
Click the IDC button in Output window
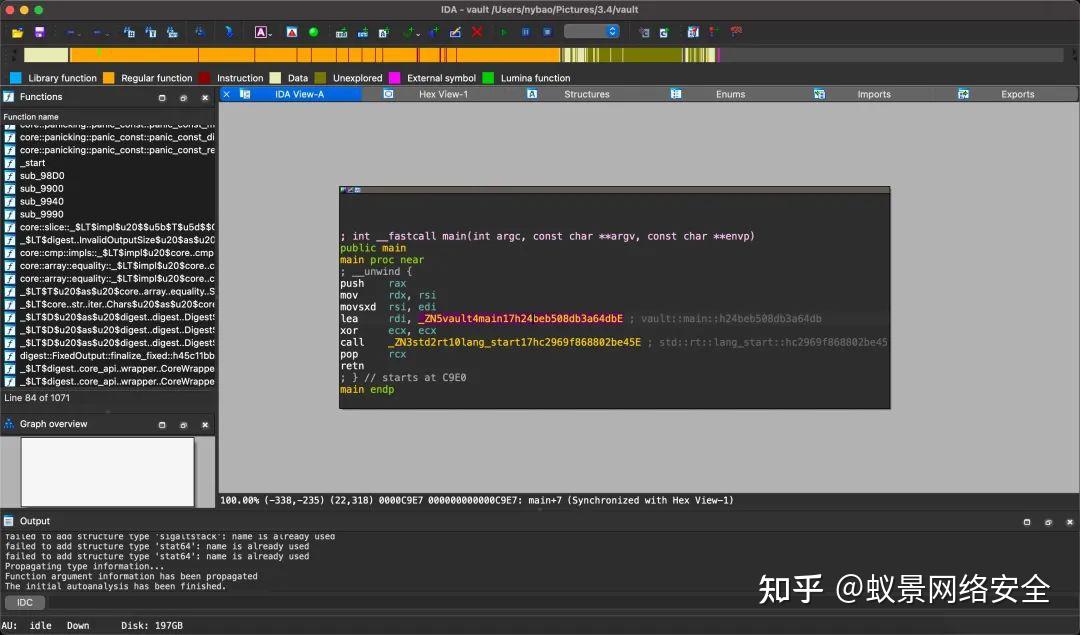pos(24,602)
